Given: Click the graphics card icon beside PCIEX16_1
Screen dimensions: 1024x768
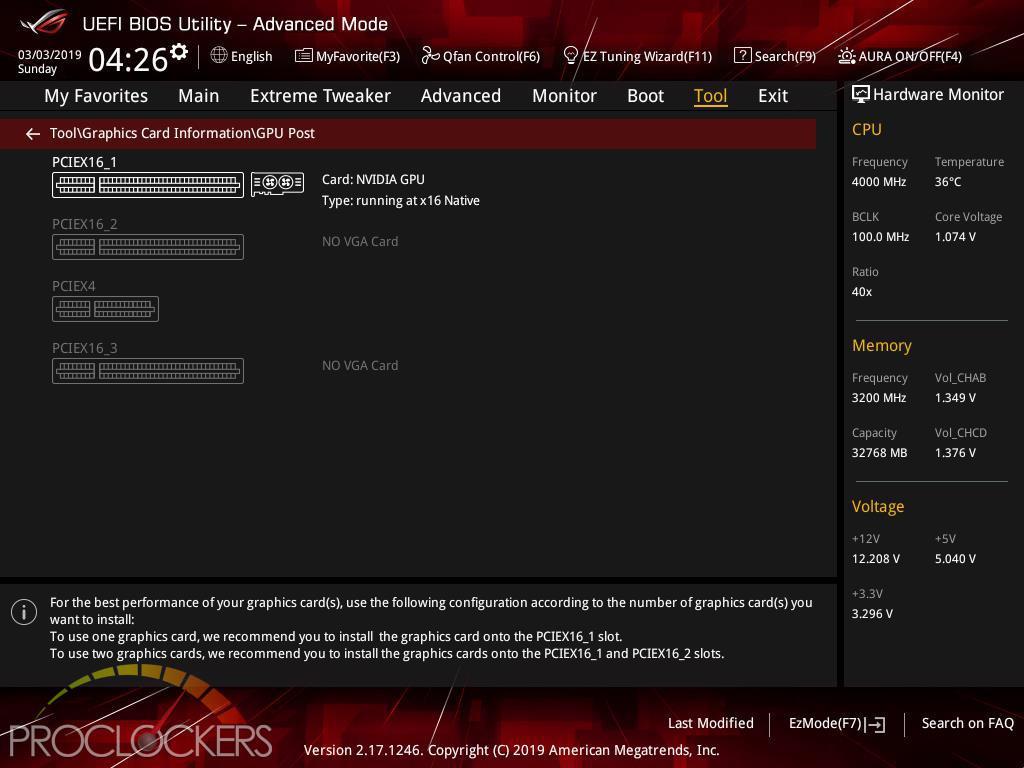Looking at the screenshot, I should [278, 184].
